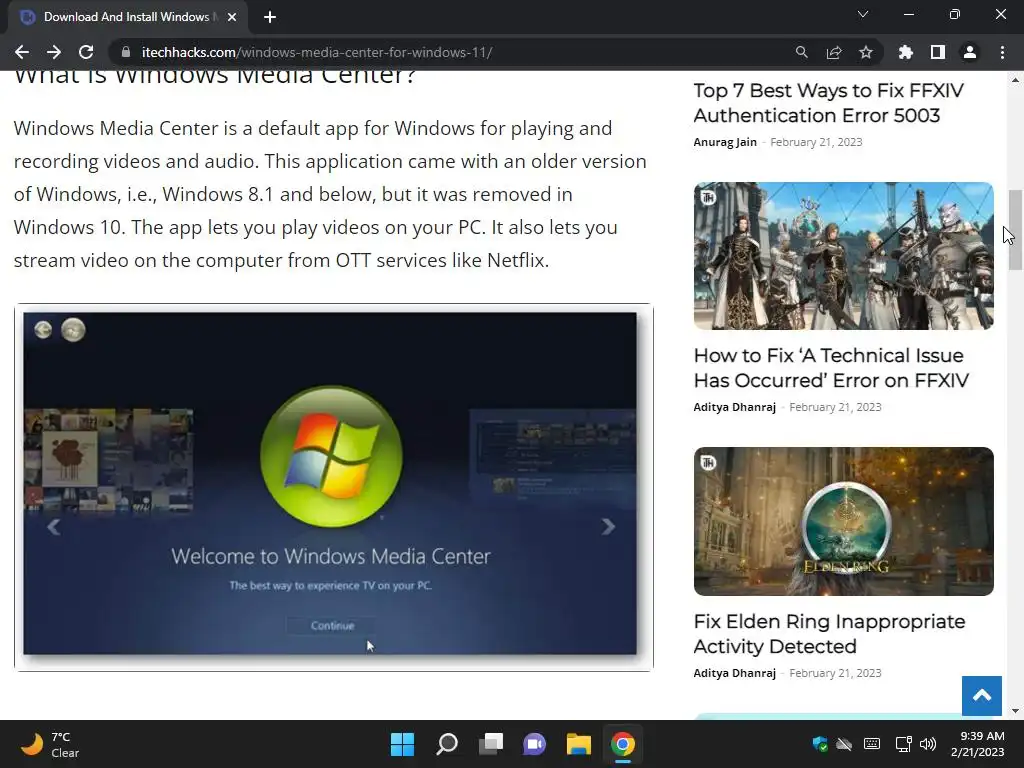Open Chrome extensions puzzle icon

906,52
